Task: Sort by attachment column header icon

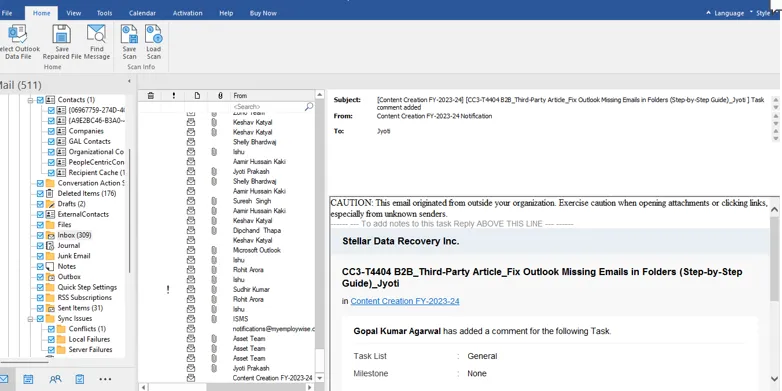Action: [220, 95]
